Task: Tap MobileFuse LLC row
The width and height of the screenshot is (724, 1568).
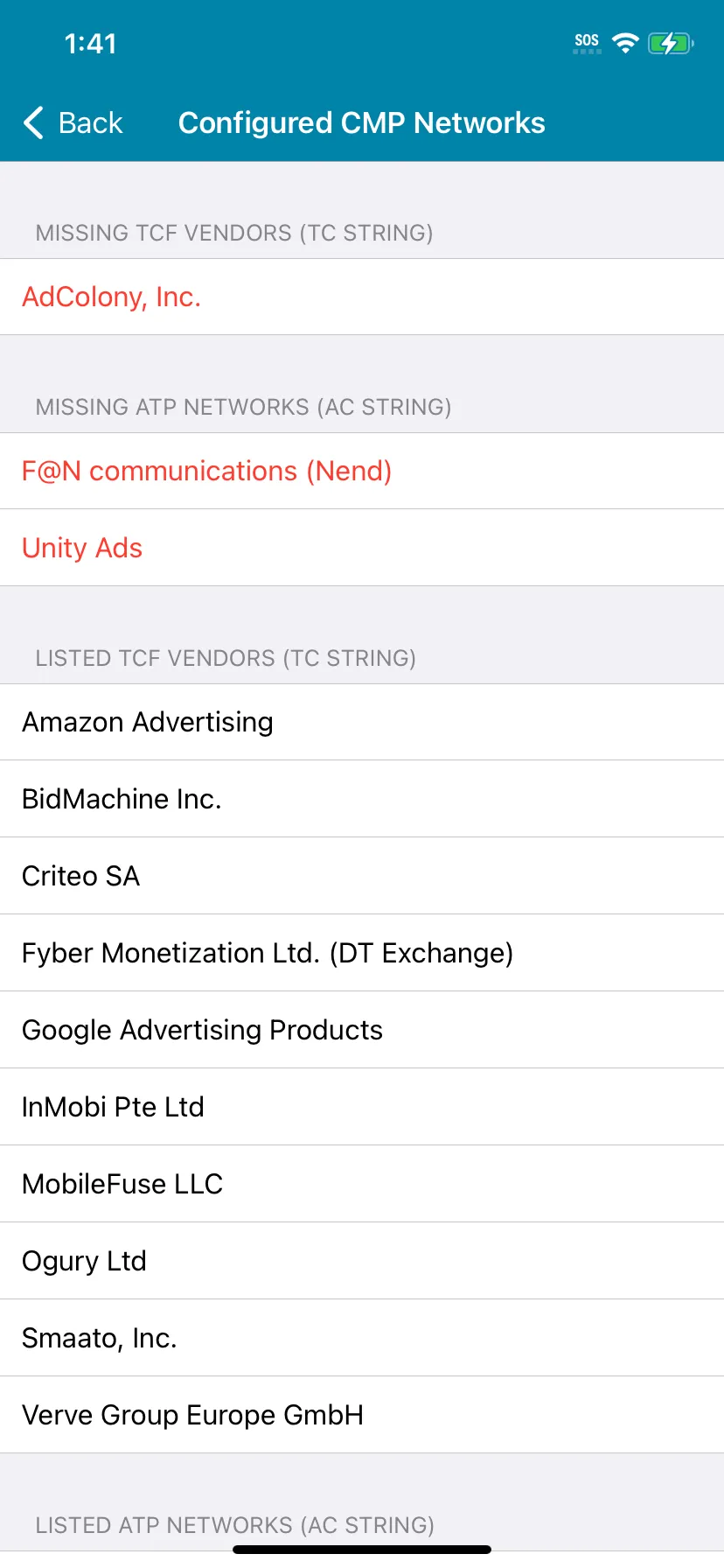Action: (122, 1184)
